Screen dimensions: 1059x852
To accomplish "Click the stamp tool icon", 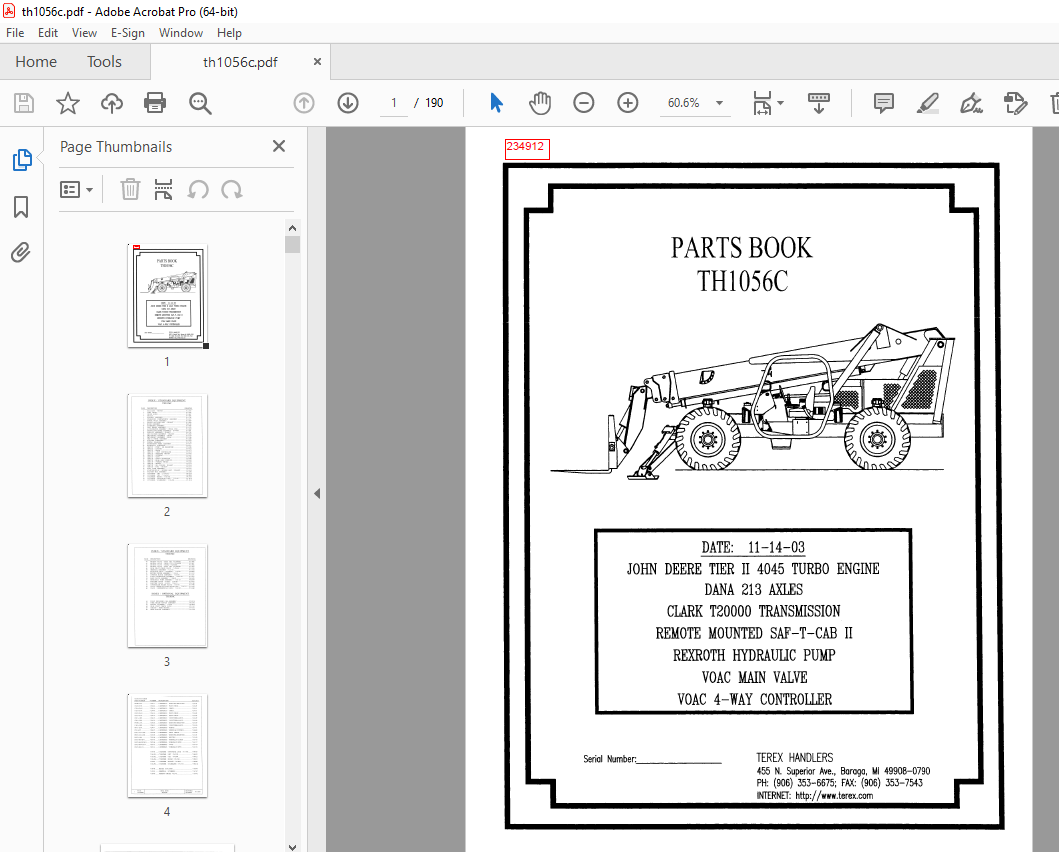I will [1015, 103].
